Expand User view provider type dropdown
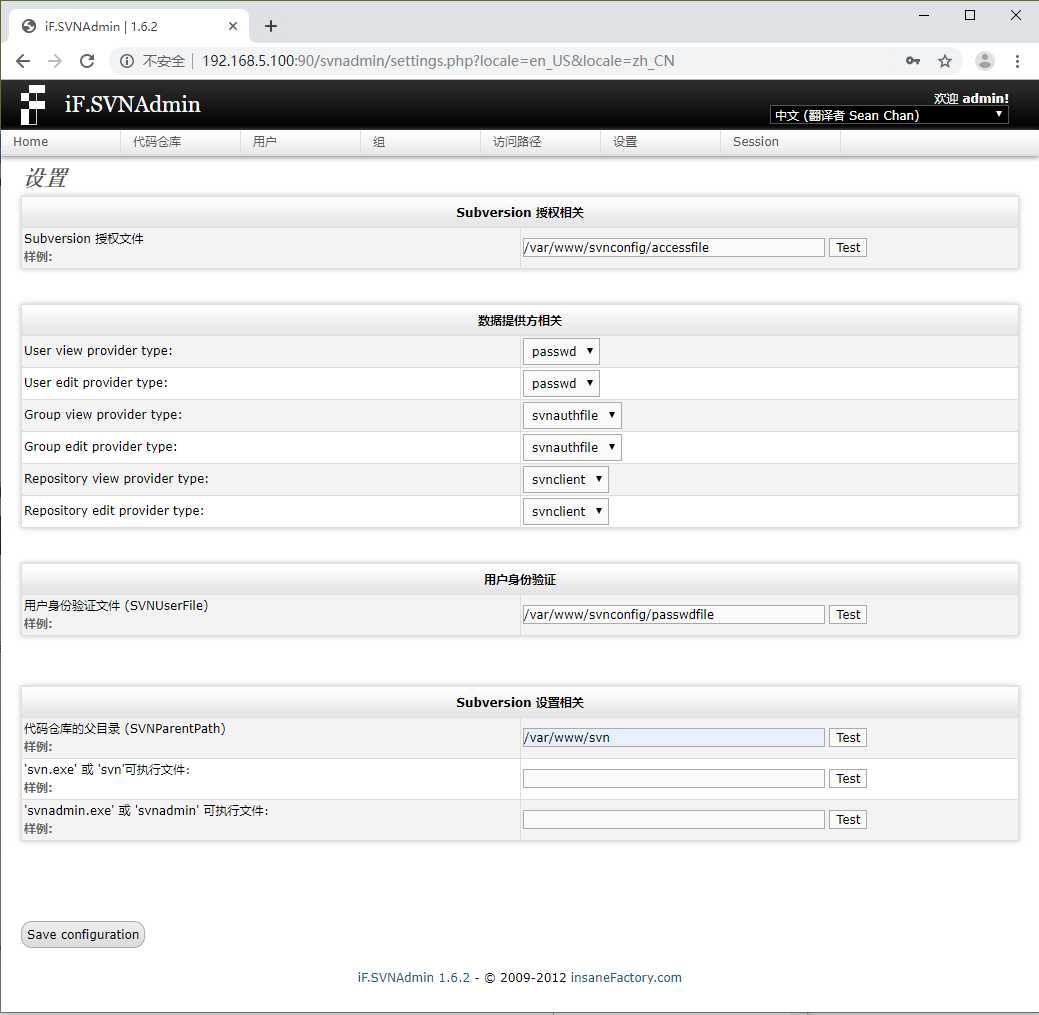Screen dimensions: 1039x1015 (x=561, y=351)
